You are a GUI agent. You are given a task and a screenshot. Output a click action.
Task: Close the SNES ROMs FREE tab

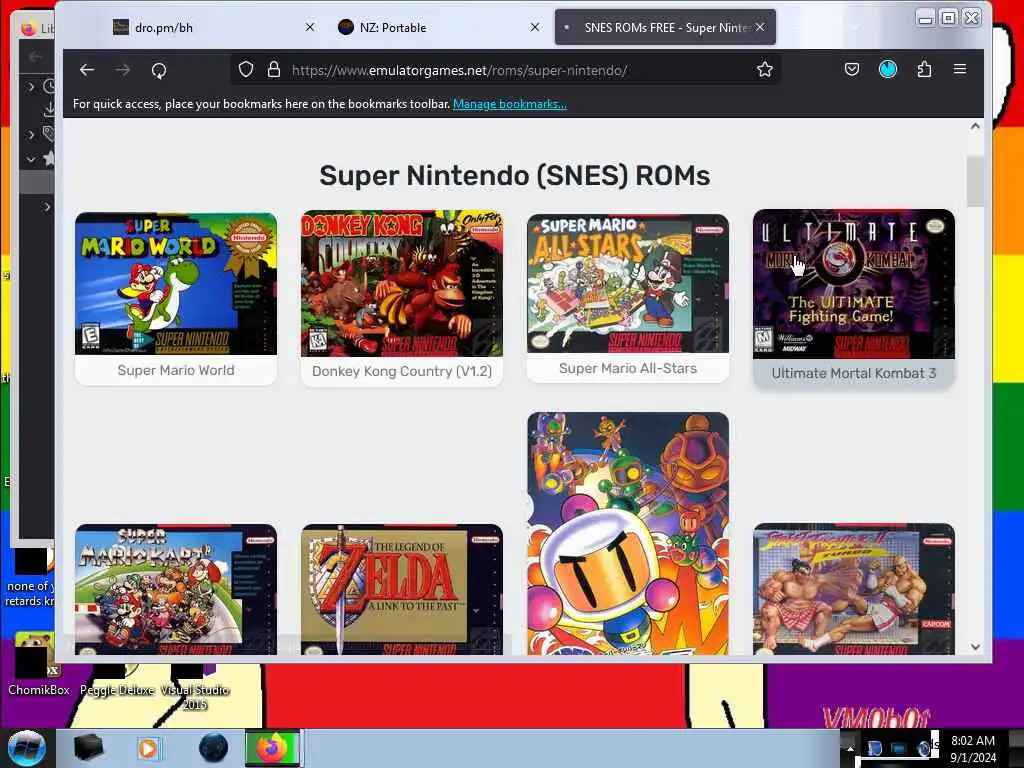(760, 27)
